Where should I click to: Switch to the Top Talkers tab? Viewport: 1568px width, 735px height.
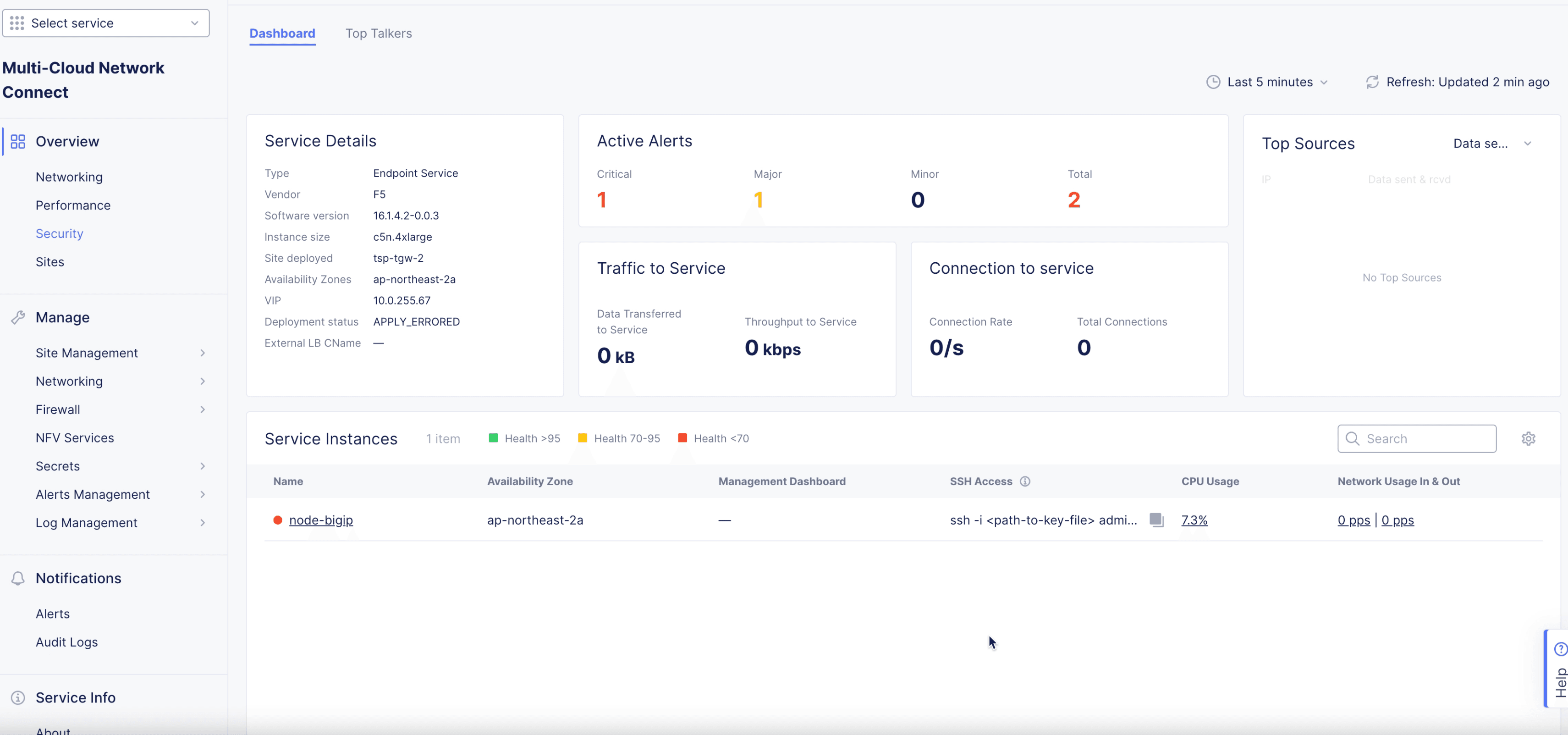pos(379,33)
